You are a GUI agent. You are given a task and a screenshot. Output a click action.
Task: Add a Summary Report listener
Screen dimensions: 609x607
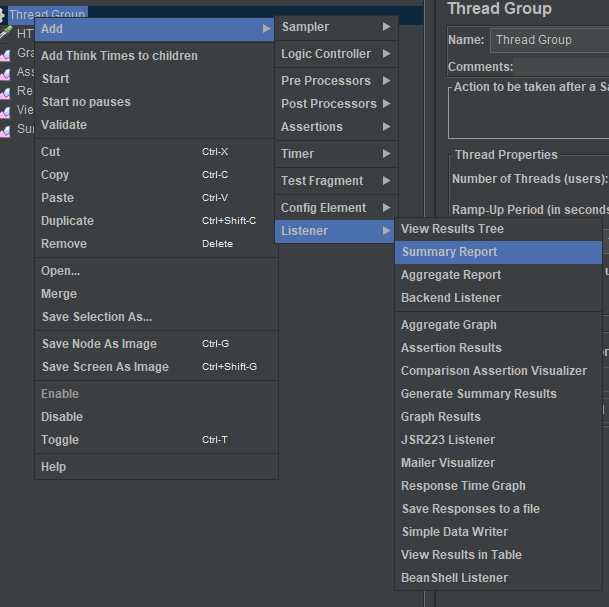pos(498,252)
